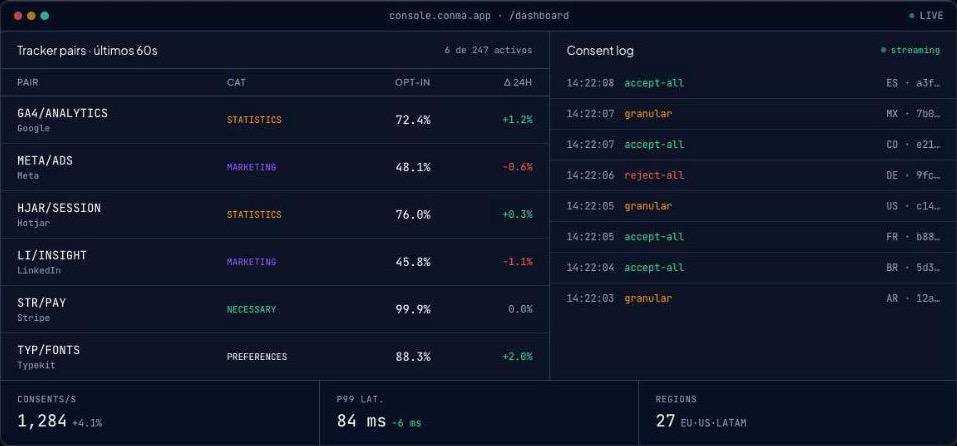Click the streaming status indicator
This screenshot has width=957, height=446.
click(x=910, y=50)
